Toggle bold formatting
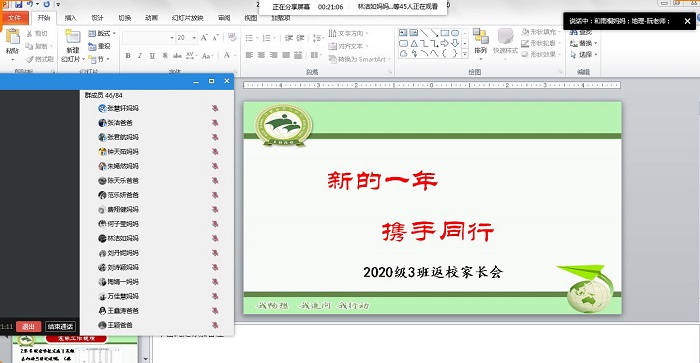This screenshot has height=363, width=700. tap(128, 55)
